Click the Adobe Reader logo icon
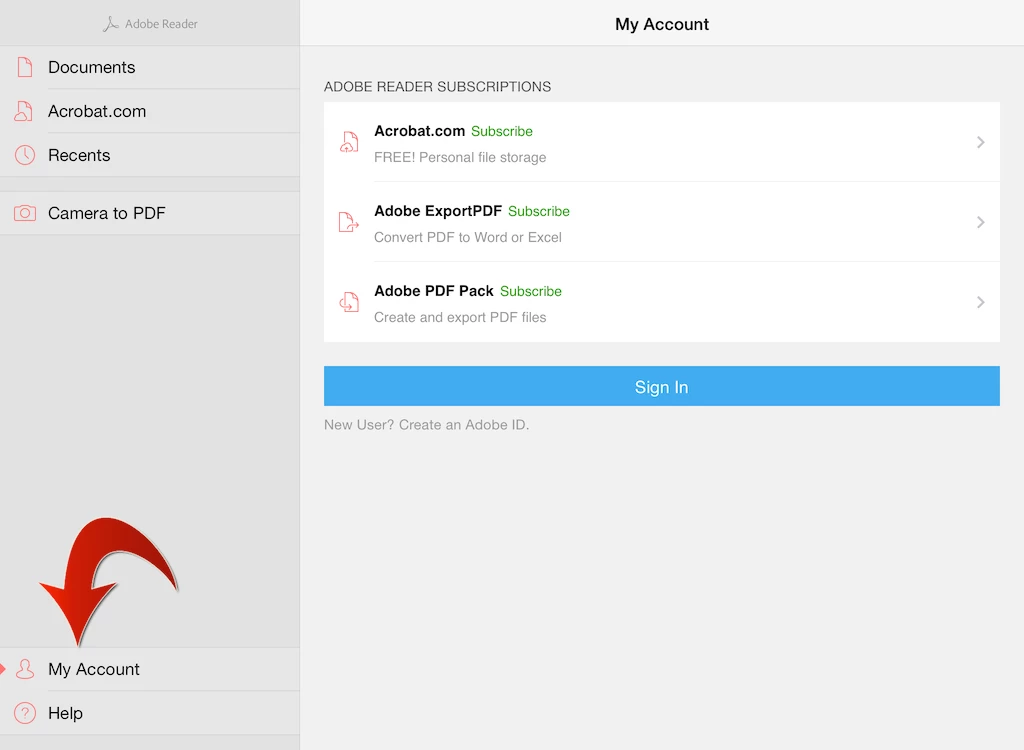The width and height of the screenshot is (1024, 750). coord(110,24)
